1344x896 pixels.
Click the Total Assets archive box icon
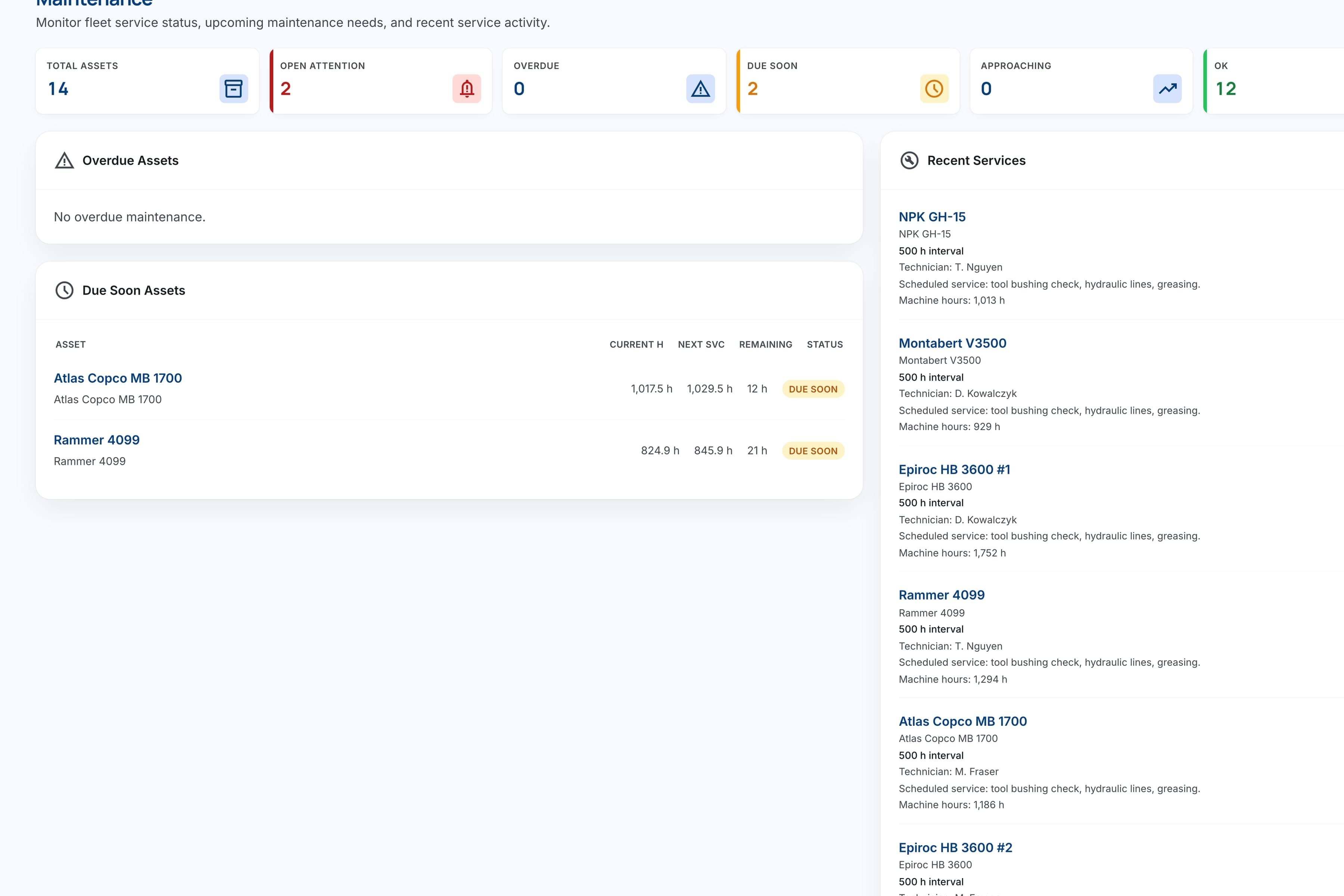coord(234,88)
